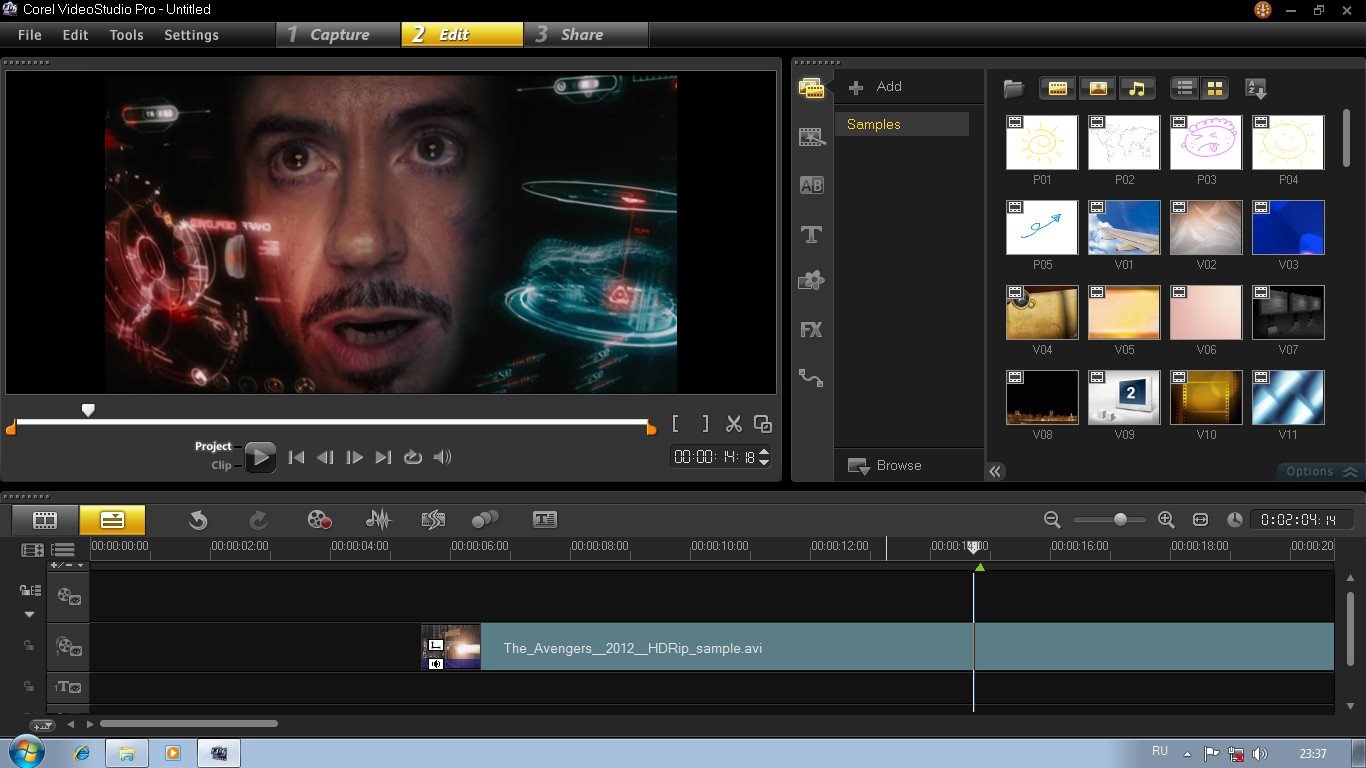Click the scissors split clip icon
The width and height of the screenshot is (1366, 768).
pos(733,424)
